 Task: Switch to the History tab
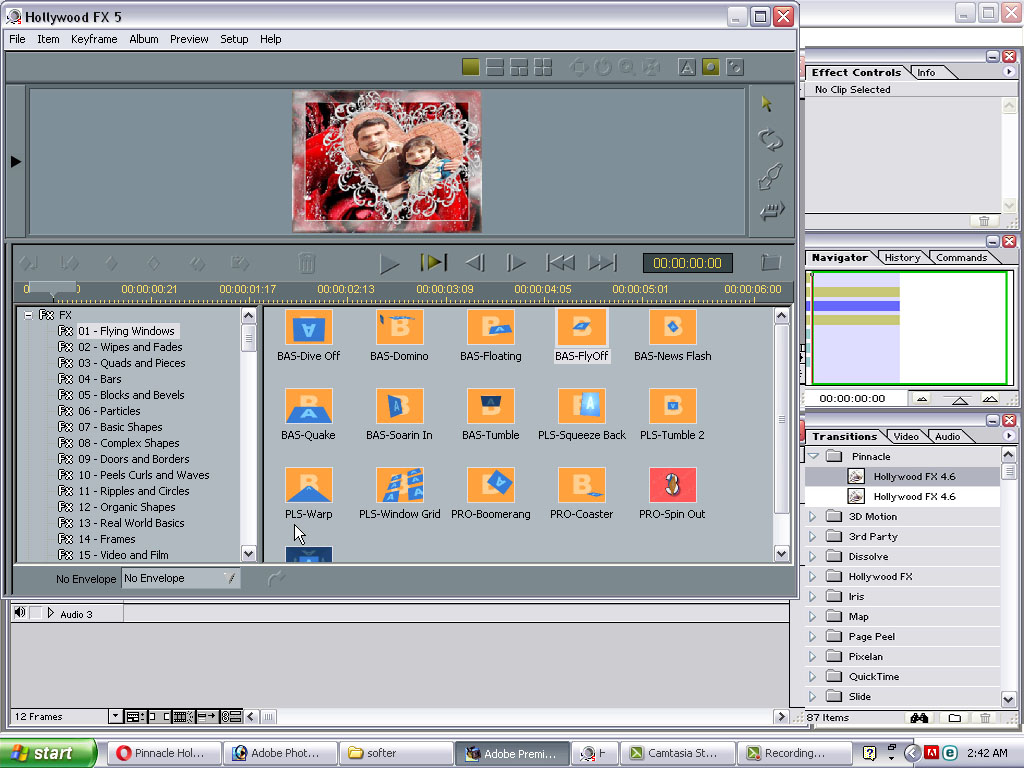pyautogui.click(x=902, y=258)
